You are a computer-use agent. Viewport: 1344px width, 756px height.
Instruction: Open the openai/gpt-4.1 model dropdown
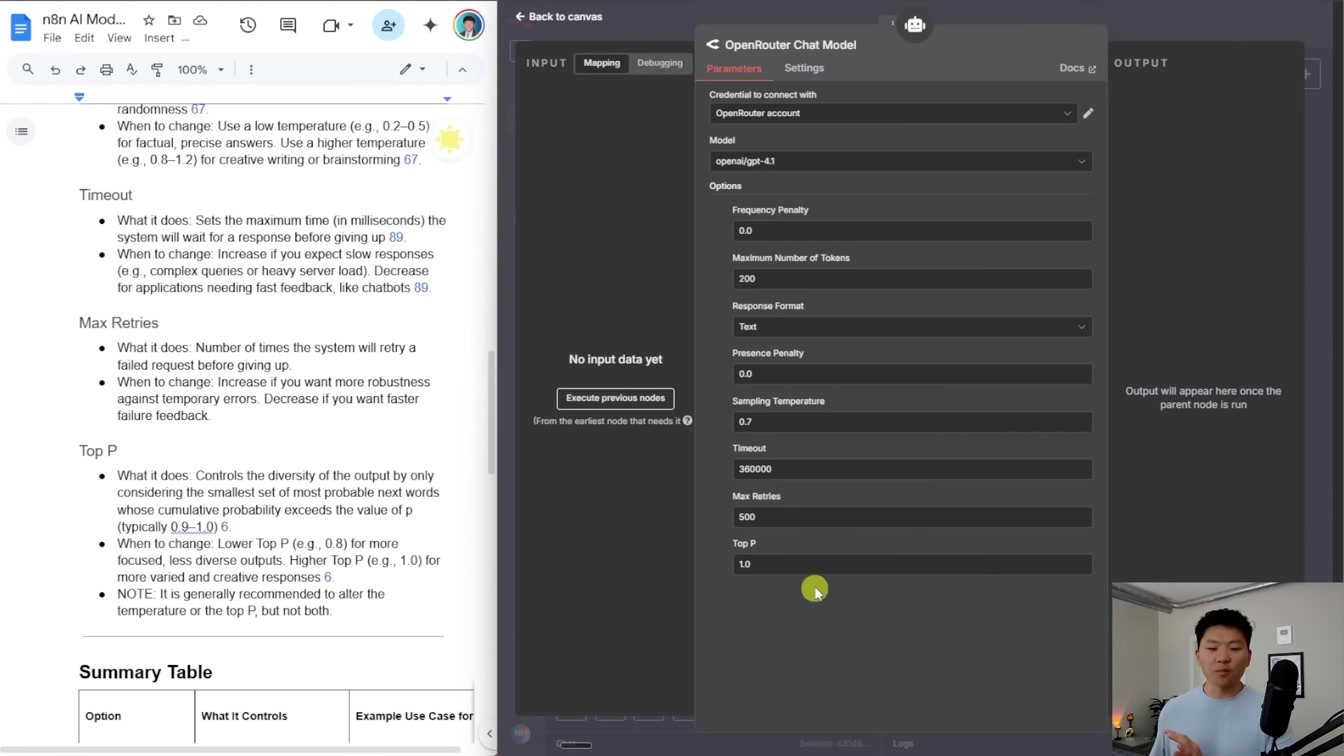(x=900, y=161)
